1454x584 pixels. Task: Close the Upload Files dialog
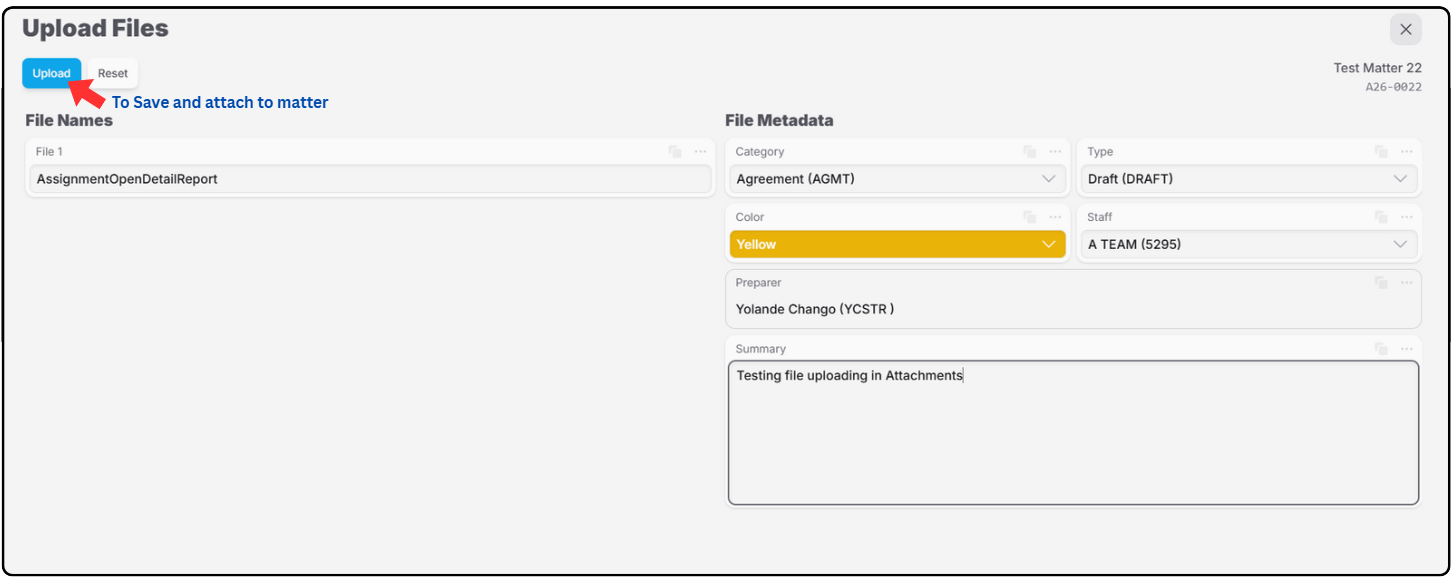click(1406, 29)
